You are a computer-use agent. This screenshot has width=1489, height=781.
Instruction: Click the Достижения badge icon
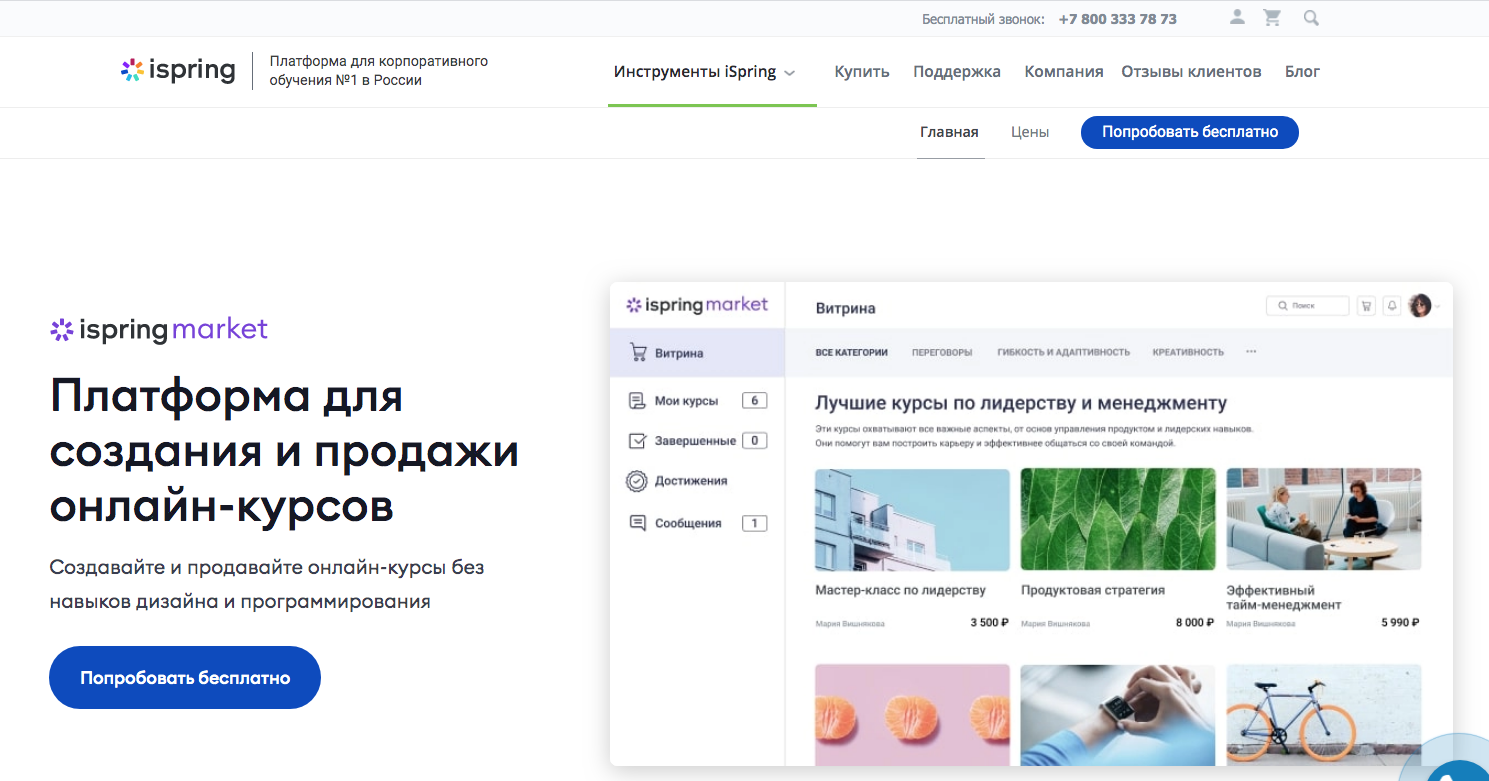pos(637,481)
